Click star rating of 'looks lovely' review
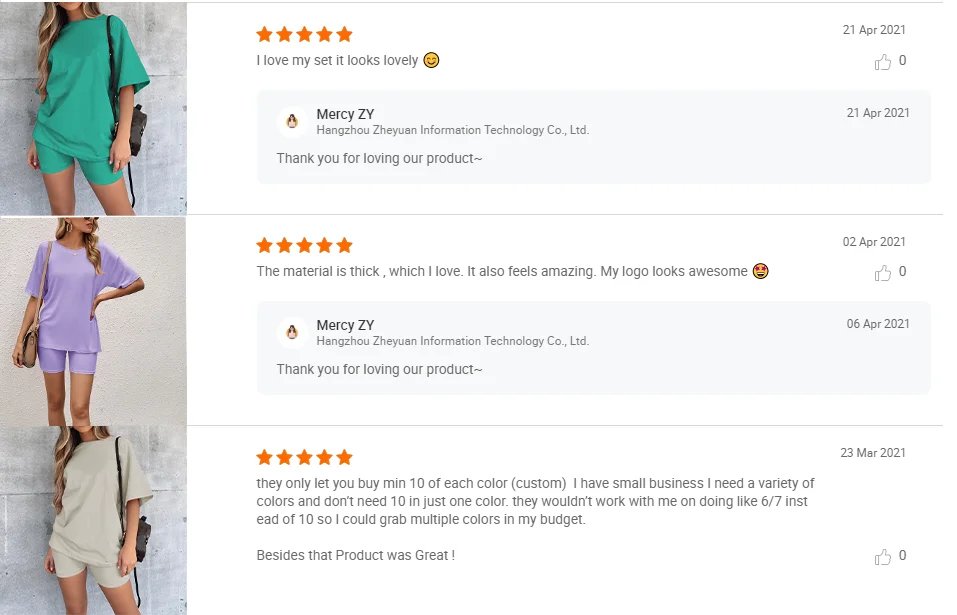Viewport: 957px width, 615px height. click(x=304, y=34)
